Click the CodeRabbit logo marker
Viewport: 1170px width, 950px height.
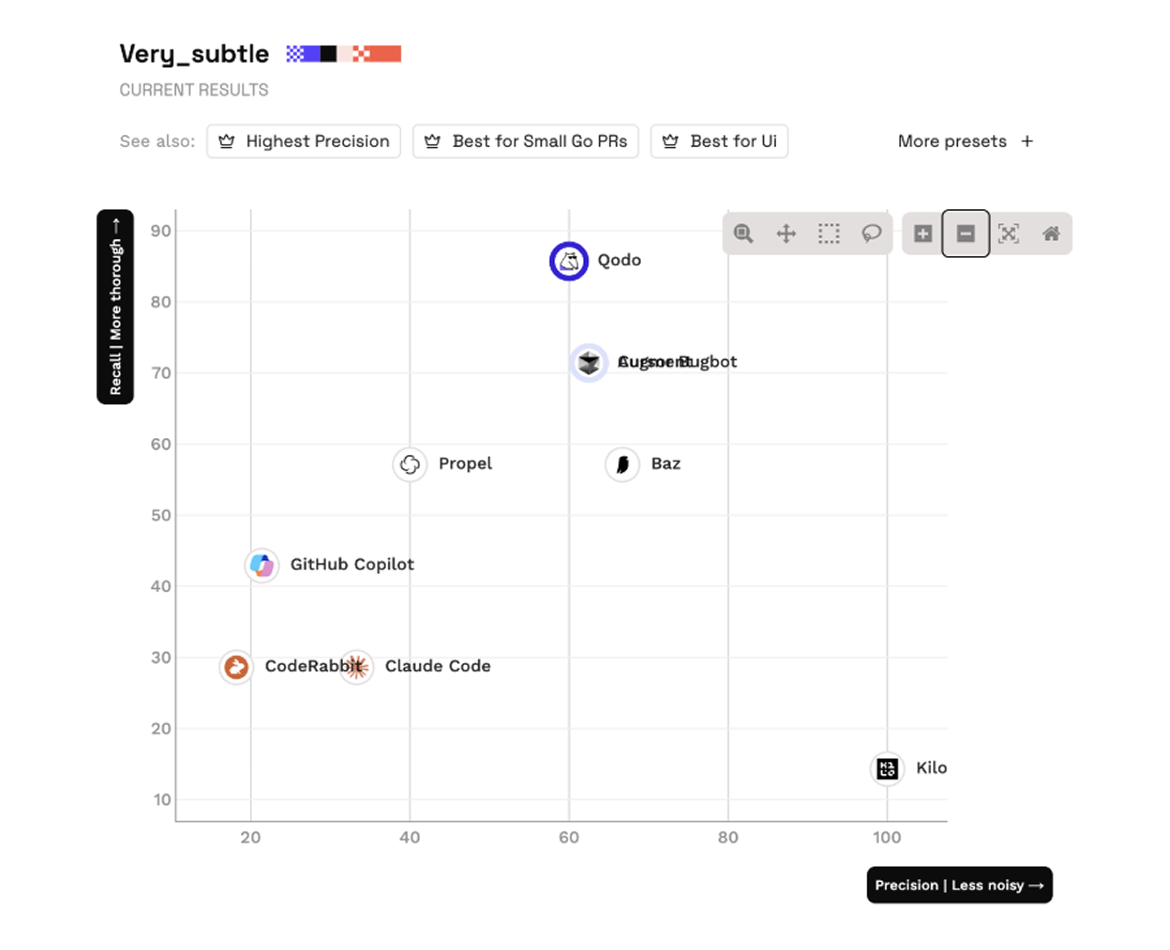pos(236,667)
